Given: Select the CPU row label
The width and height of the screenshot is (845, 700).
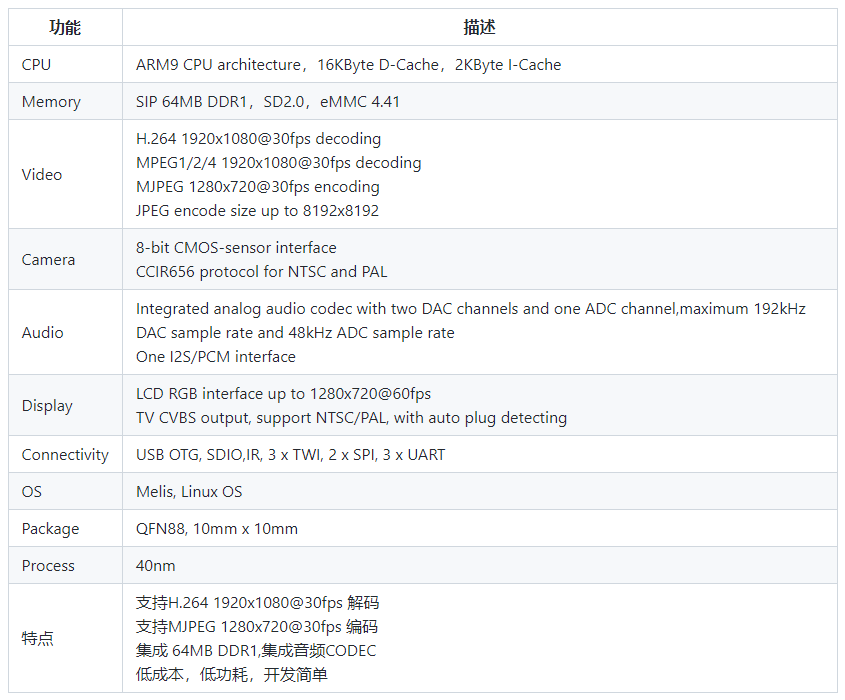Looking at the screenshot, I should [33, 64].
